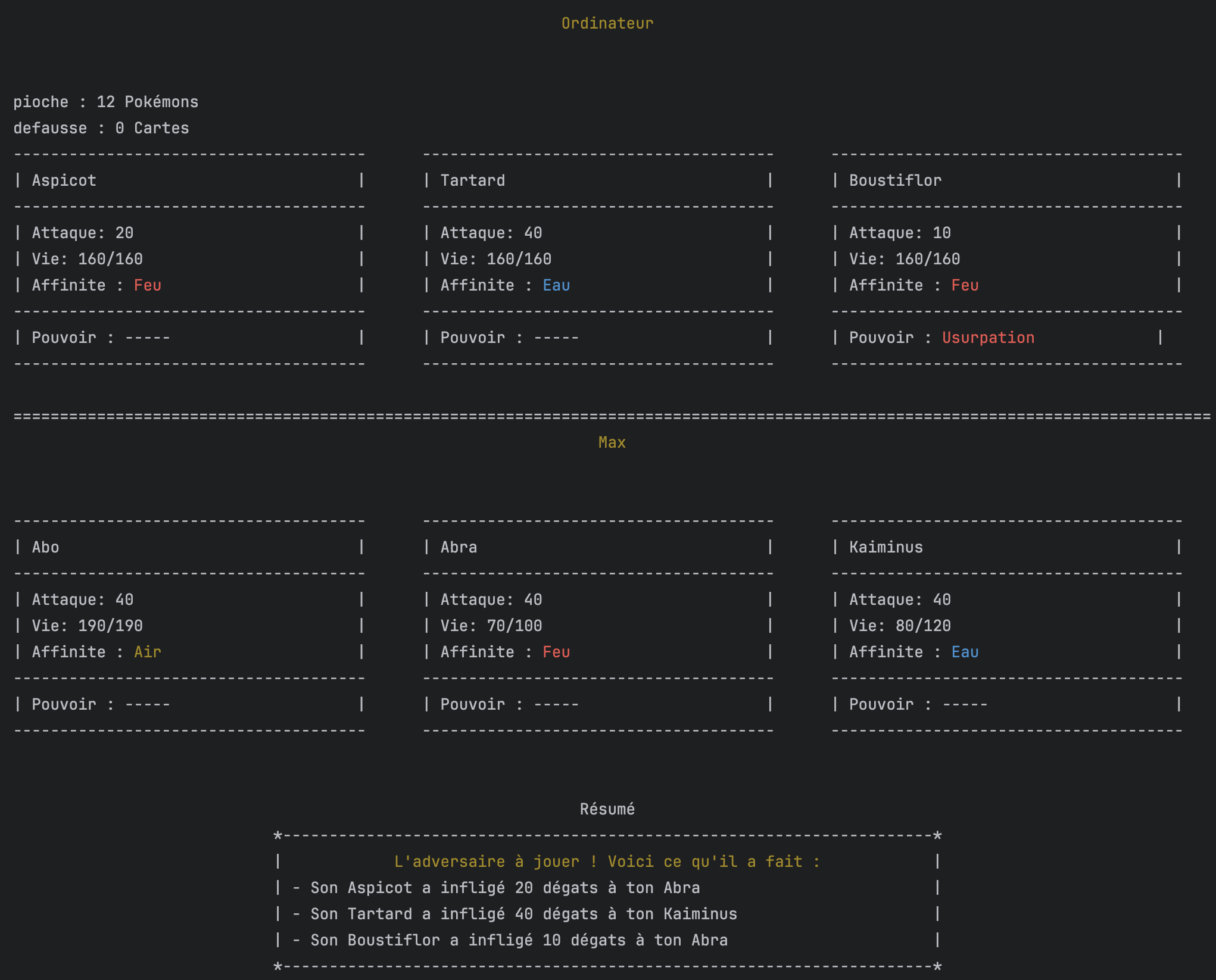This screenshot has height=980, width=1216.
Task: Click Tartard's Attaque 40 line
Action: (x=491, y=233)
